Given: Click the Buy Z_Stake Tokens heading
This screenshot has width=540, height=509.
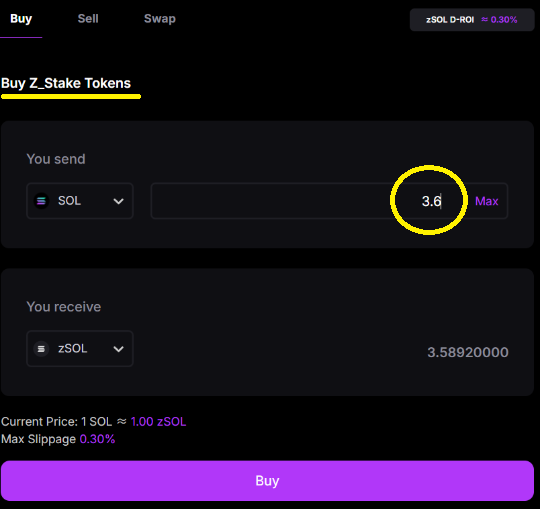Looking at the screenshot, I should tap(66, 83).
